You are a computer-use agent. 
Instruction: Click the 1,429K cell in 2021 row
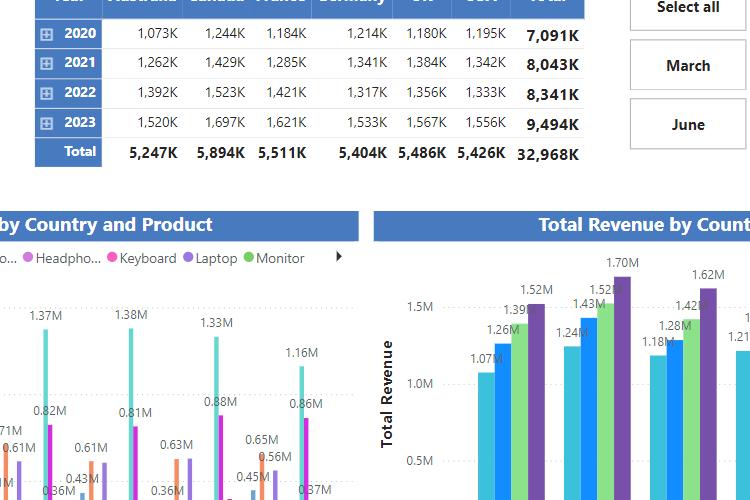coord(225,63)
